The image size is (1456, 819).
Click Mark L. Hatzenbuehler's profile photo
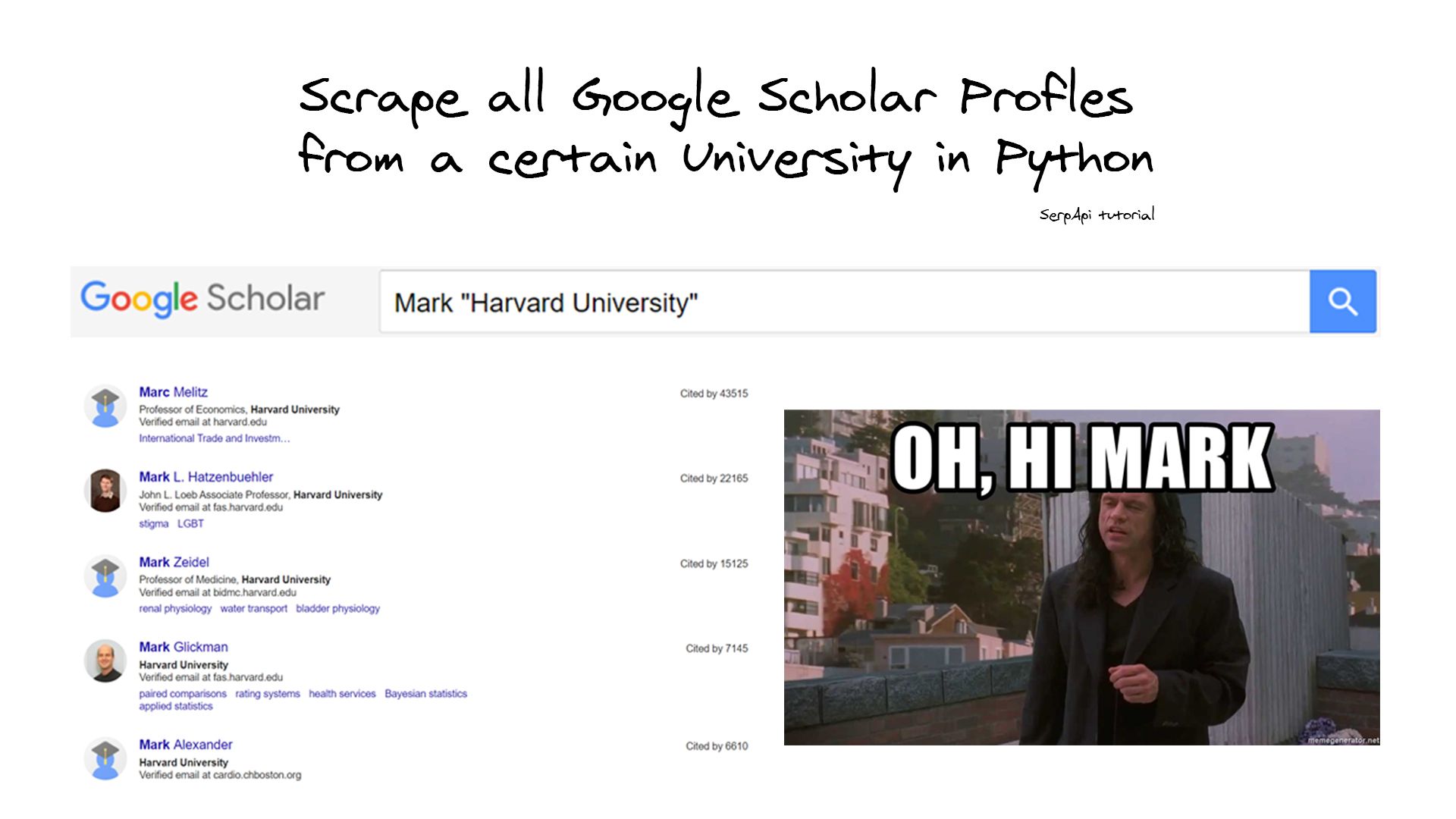click(106, 491)
